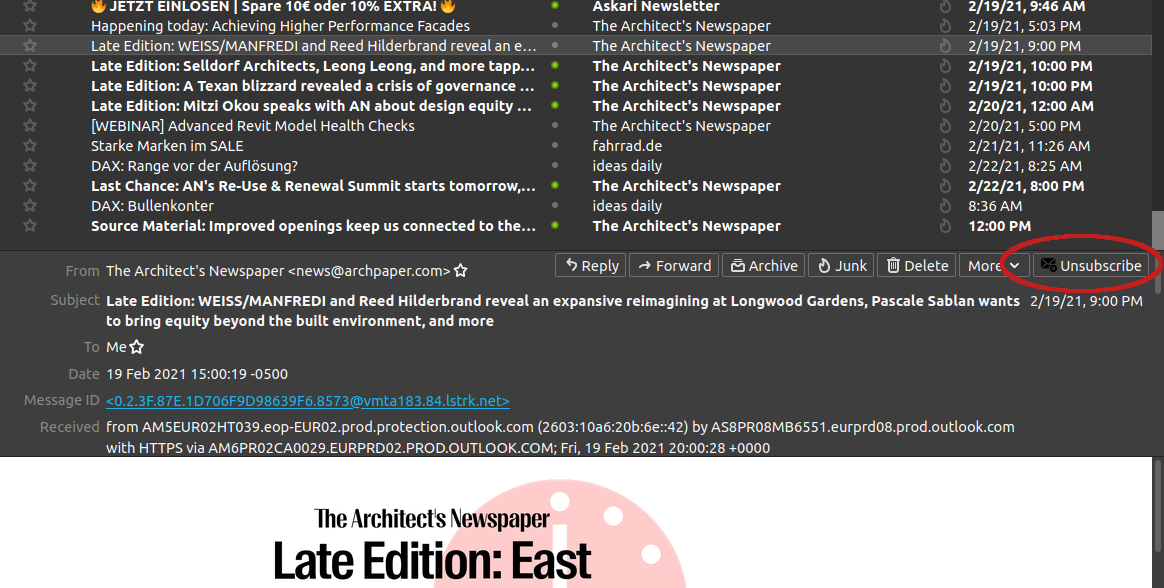Toggle read dot of 'DAX: Bullenkonter' message
This screenshot has height=588, width=1164.
coord(555,205)
